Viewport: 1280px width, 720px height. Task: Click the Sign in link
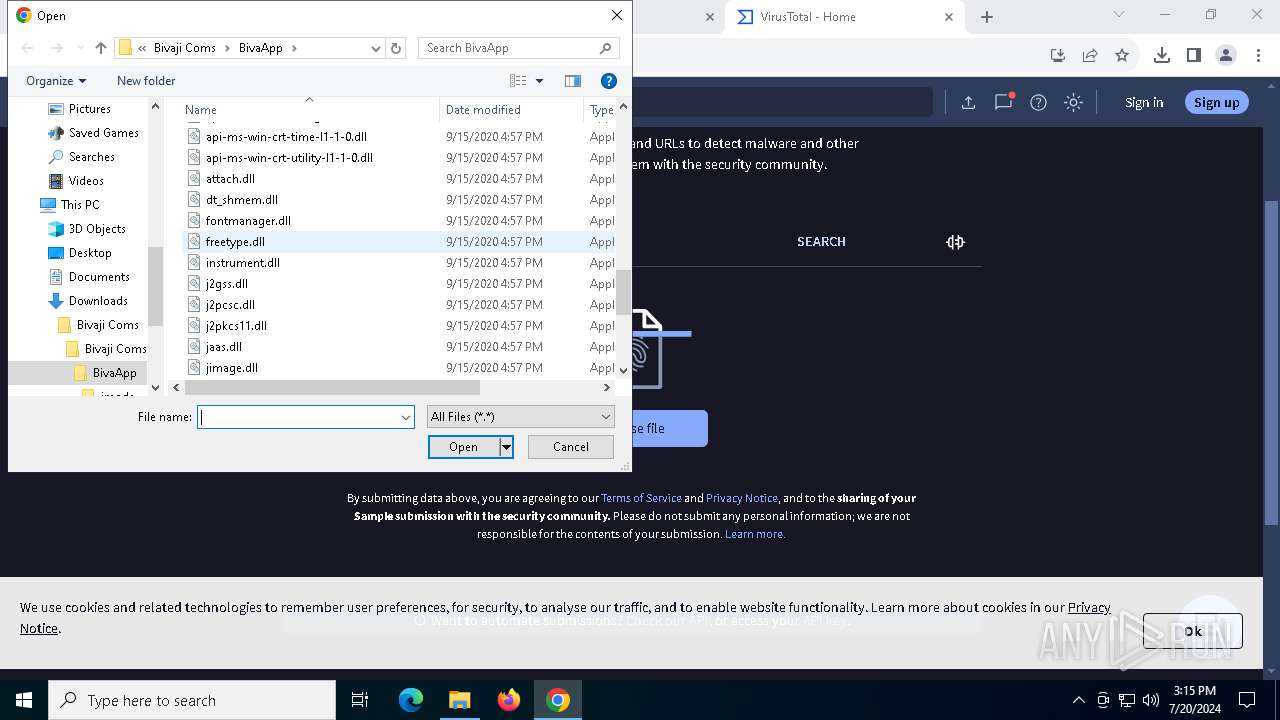(x=1144, y=102)
